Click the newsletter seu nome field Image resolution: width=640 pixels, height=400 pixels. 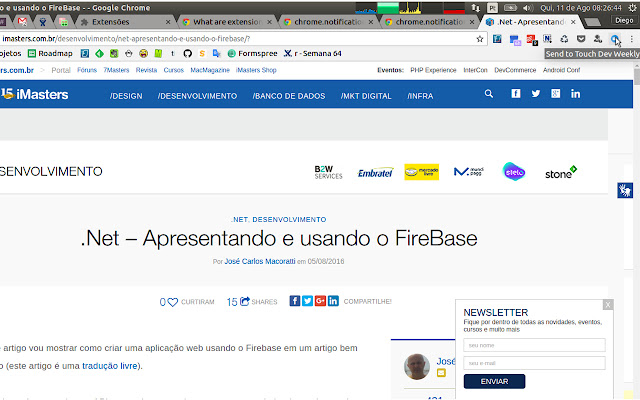coord(534,345)
